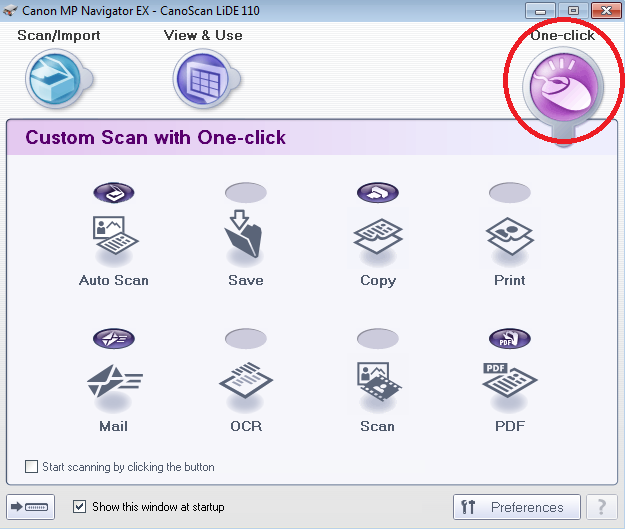Select the One-click tab label
The width and height of the screenshot is (625, 529).
pos(562,35)
